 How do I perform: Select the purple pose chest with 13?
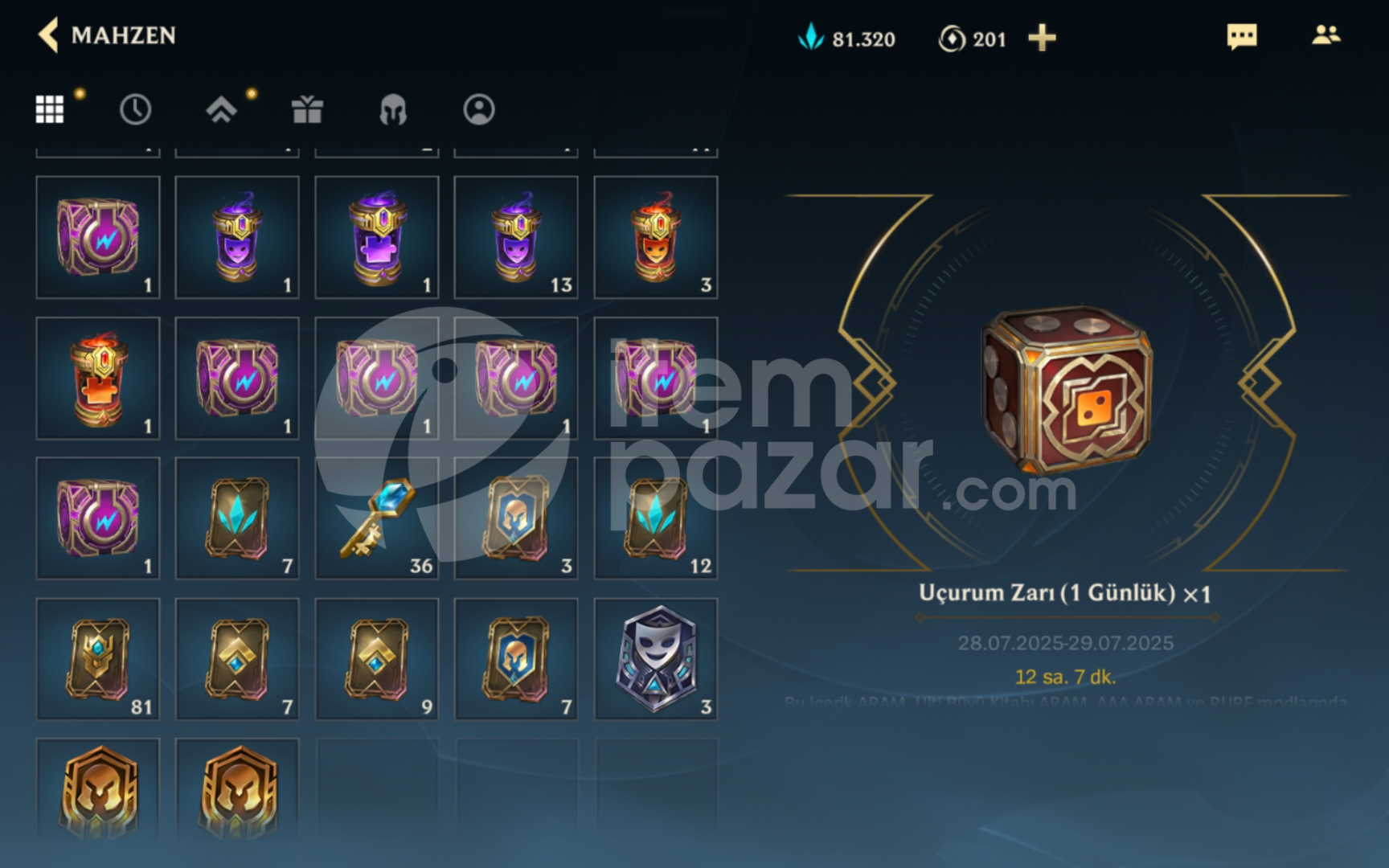pos(516,237)
